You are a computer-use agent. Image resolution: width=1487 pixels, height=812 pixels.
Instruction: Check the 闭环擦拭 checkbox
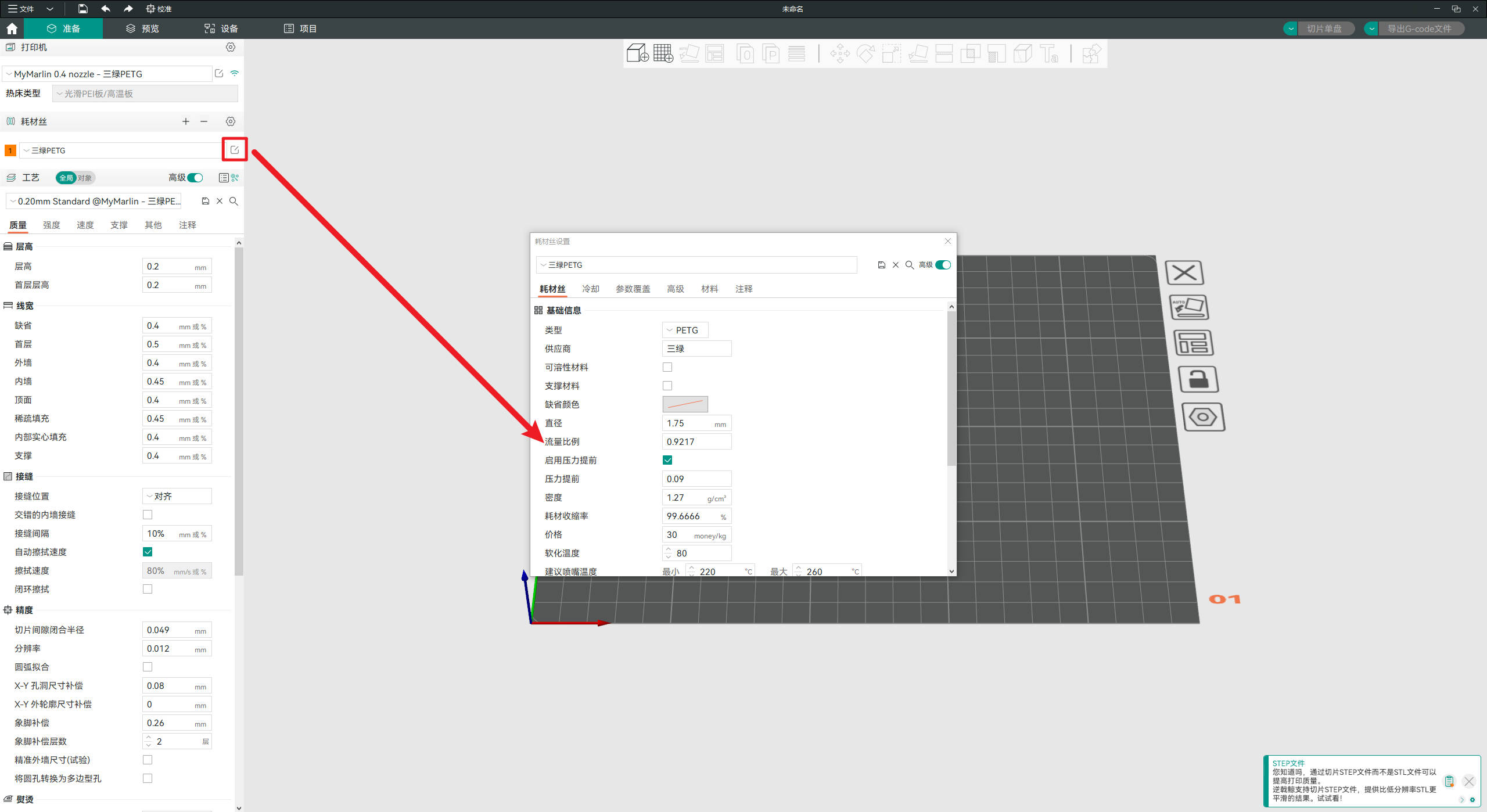(148, 589)
